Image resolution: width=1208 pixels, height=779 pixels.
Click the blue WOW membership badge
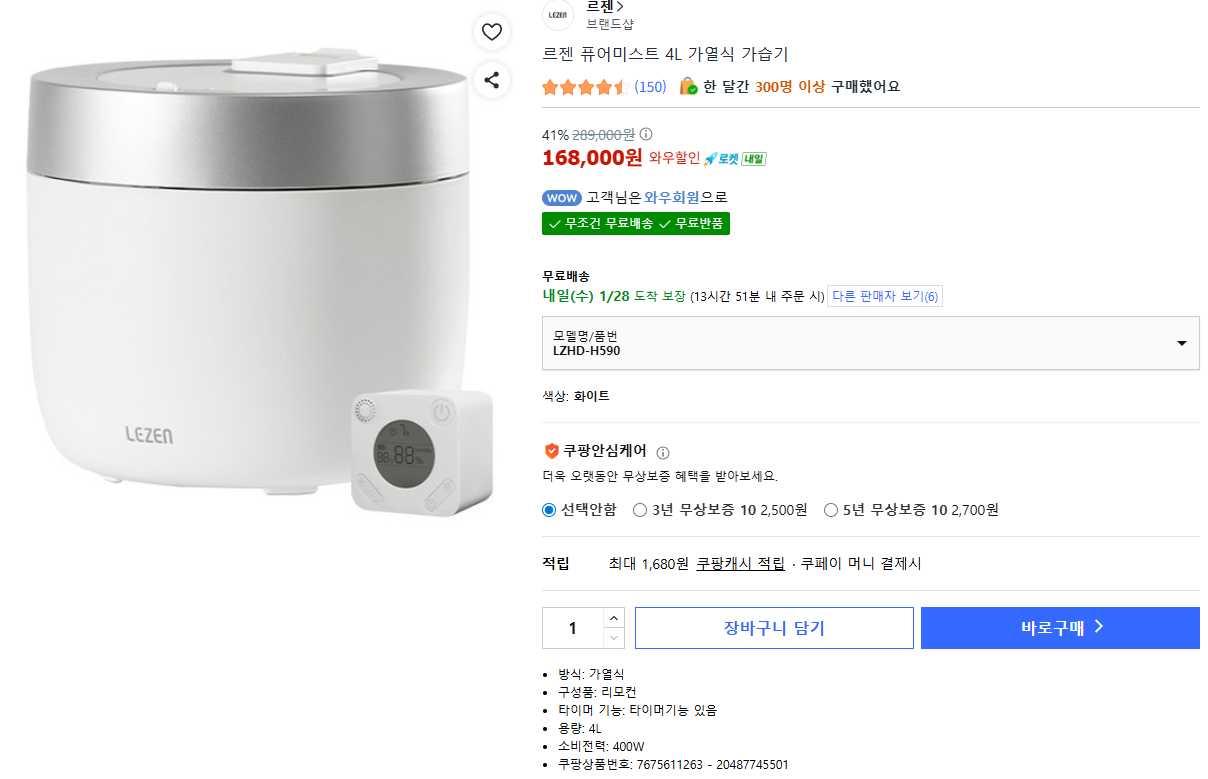coord(561,198)
